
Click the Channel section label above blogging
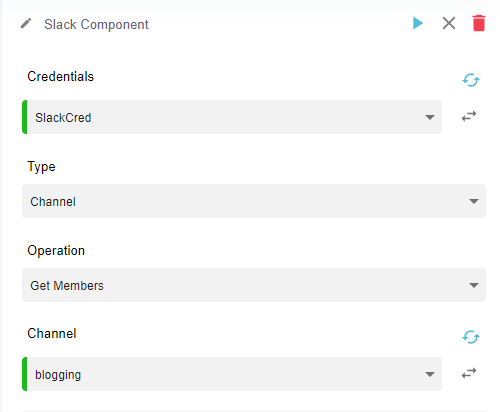pyautogui.click(x=52, y=333)
